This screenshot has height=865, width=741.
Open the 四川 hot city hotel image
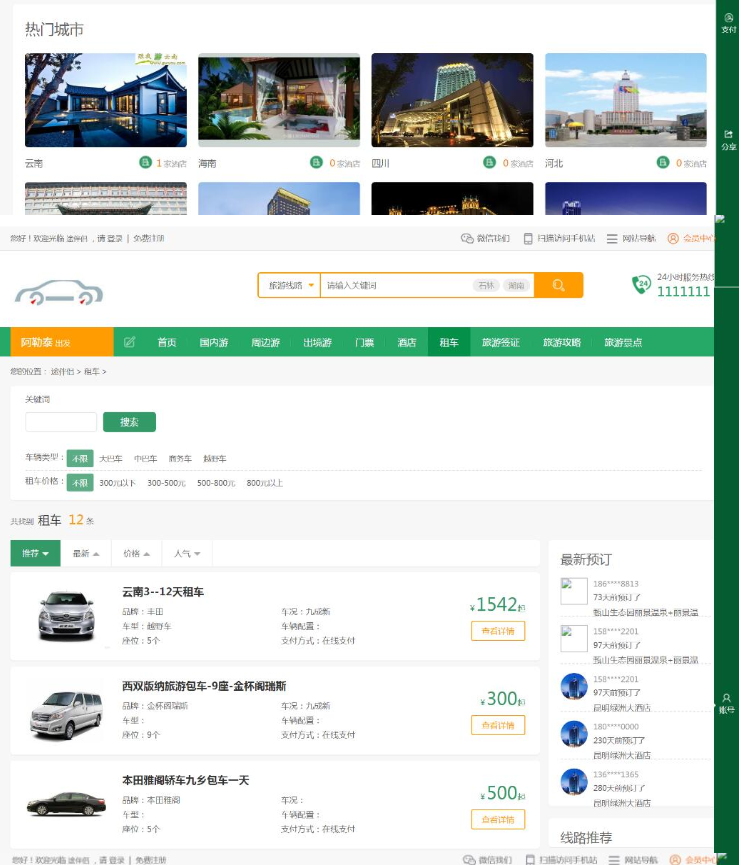[452, 100]
